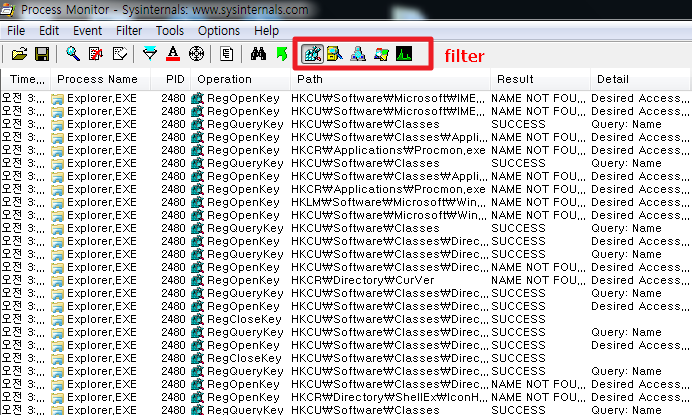The width and height of the screenshot is (692, 415).
Task: Click the Process Monitor title bar icon
Action: pos(8,9)
